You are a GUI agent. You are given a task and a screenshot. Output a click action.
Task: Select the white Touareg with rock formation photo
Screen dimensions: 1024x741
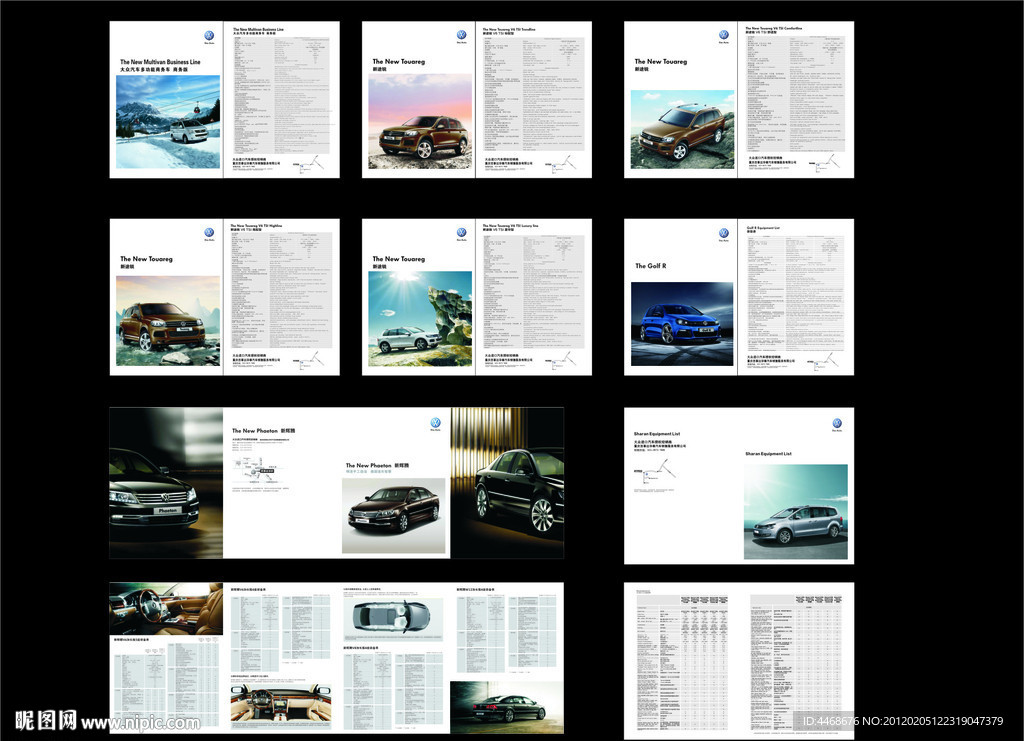coord(420,319)
